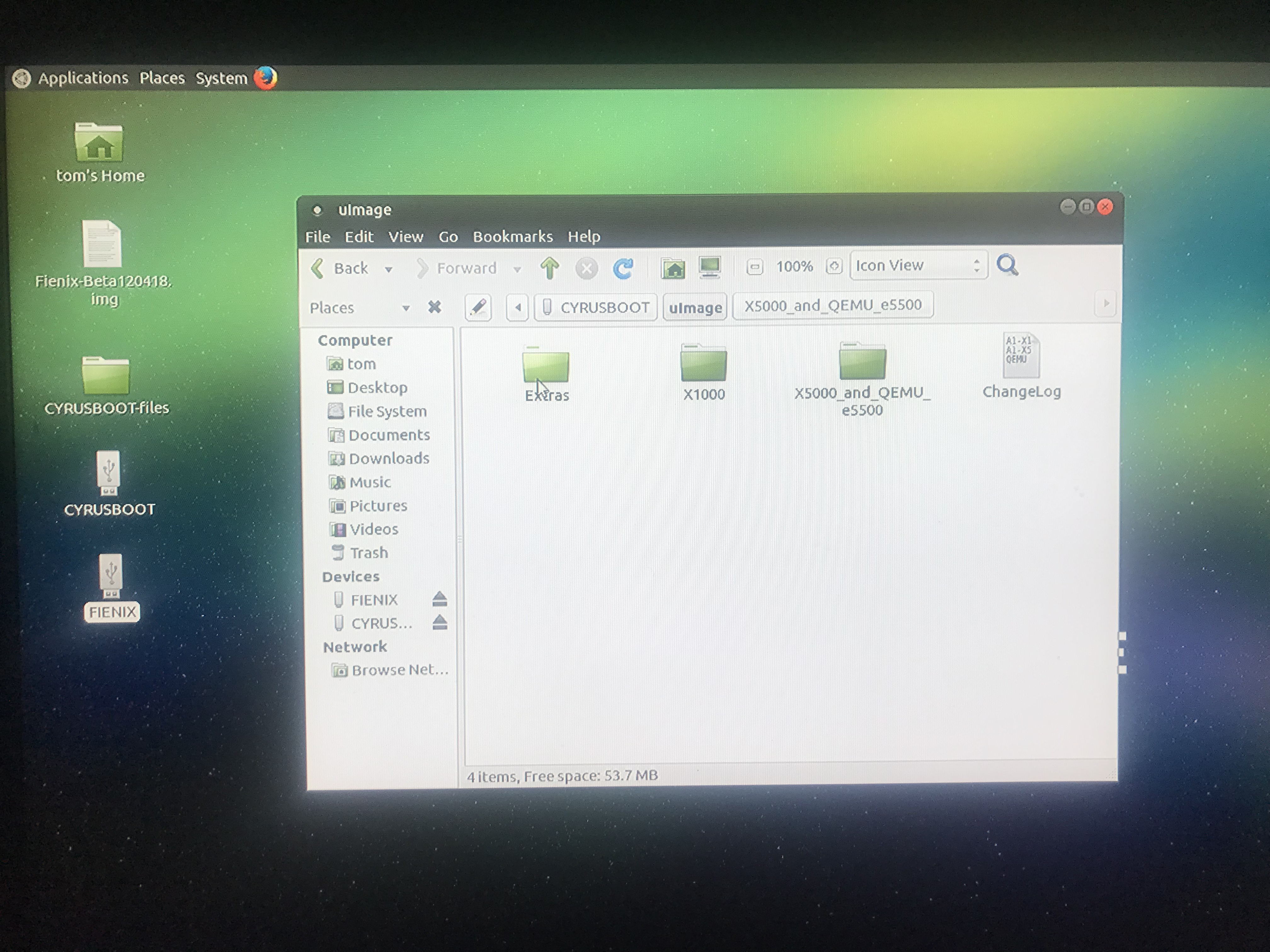Viewport: 1270px width, 952px height.
Task: Eject the CYRUS device in sidebar
Action: pos(440,622)
